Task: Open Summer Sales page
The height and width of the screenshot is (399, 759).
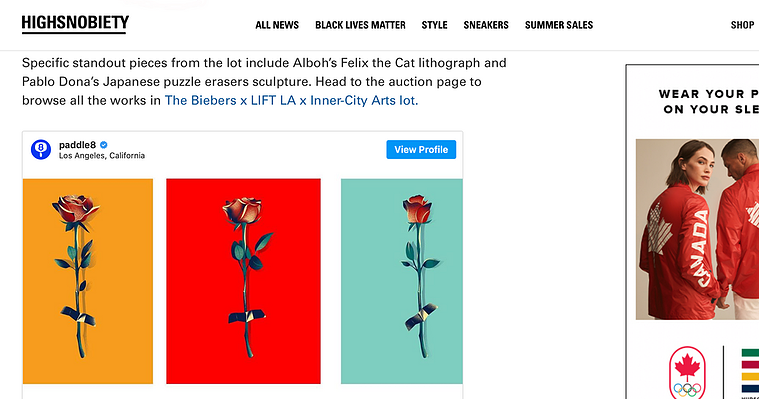Action: point(559,25)
